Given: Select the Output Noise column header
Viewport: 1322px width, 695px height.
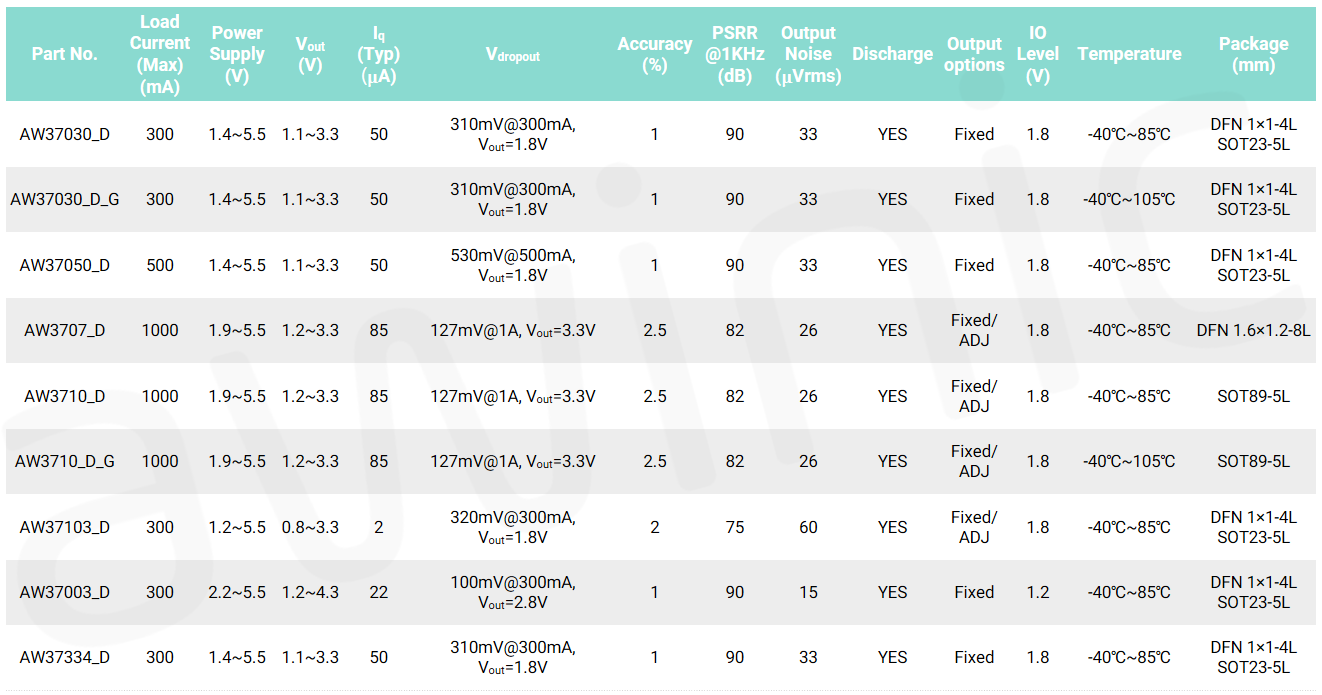Looking at the screenshot, I should pos(808,54).
